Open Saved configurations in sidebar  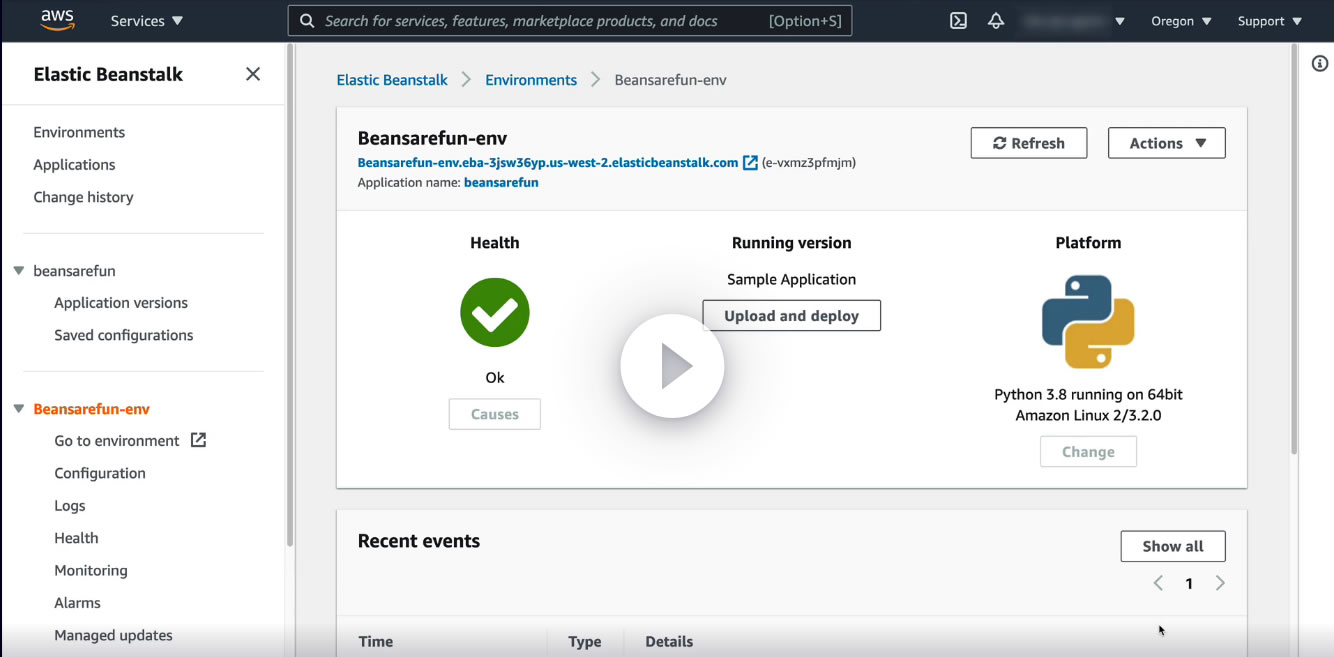coord(124,335)
